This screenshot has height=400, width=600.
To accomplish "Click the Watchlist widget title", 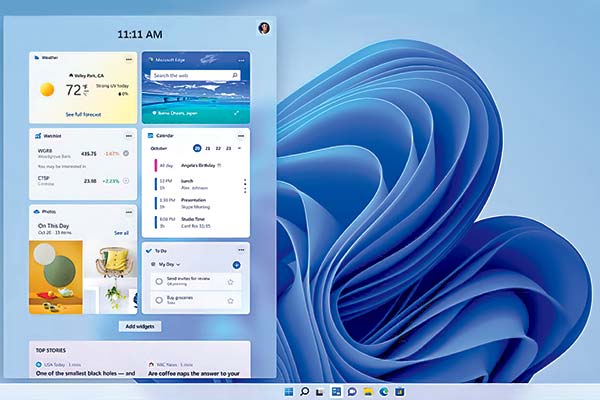I will (52, 136).
